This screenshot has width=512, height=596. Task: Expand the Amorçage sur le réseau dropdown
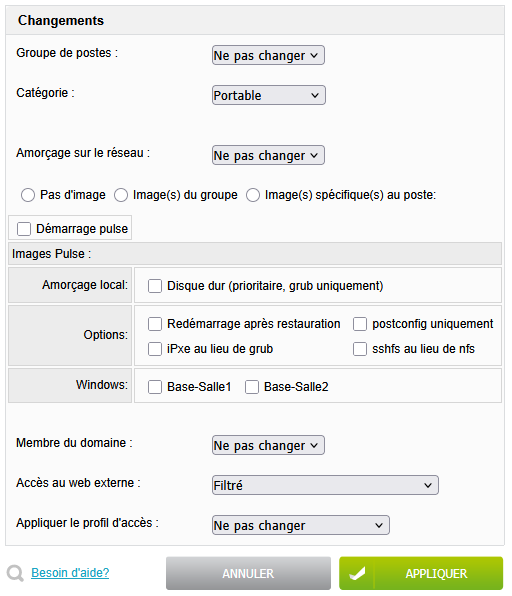[268, 155]
